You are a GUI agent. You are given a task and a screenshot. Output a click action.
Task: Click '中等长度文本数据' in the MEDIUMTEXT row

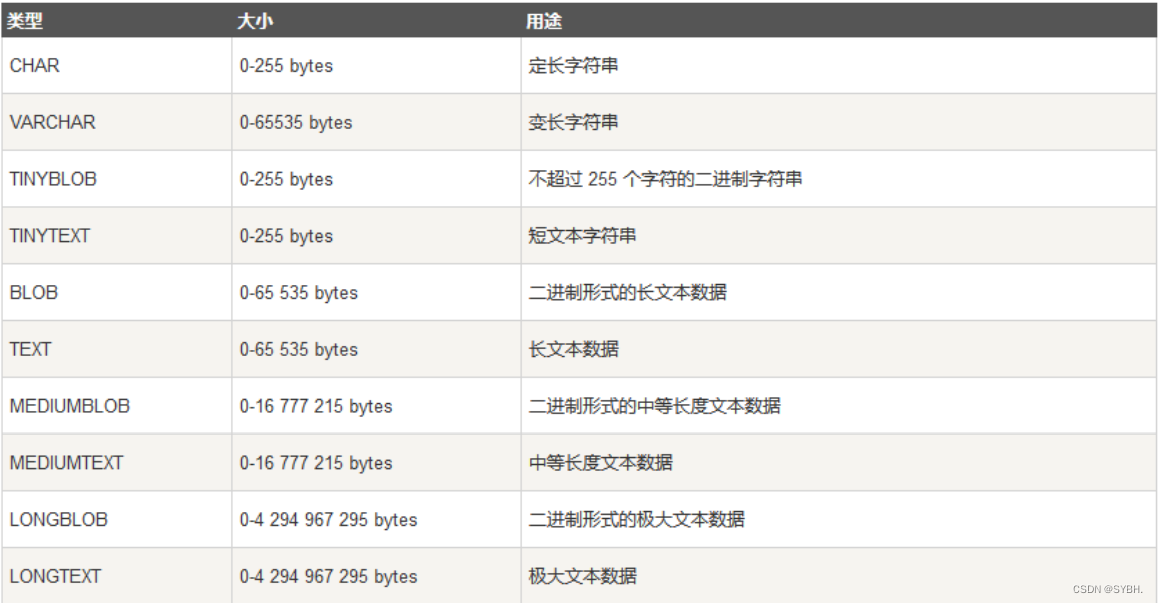point(600,463)
